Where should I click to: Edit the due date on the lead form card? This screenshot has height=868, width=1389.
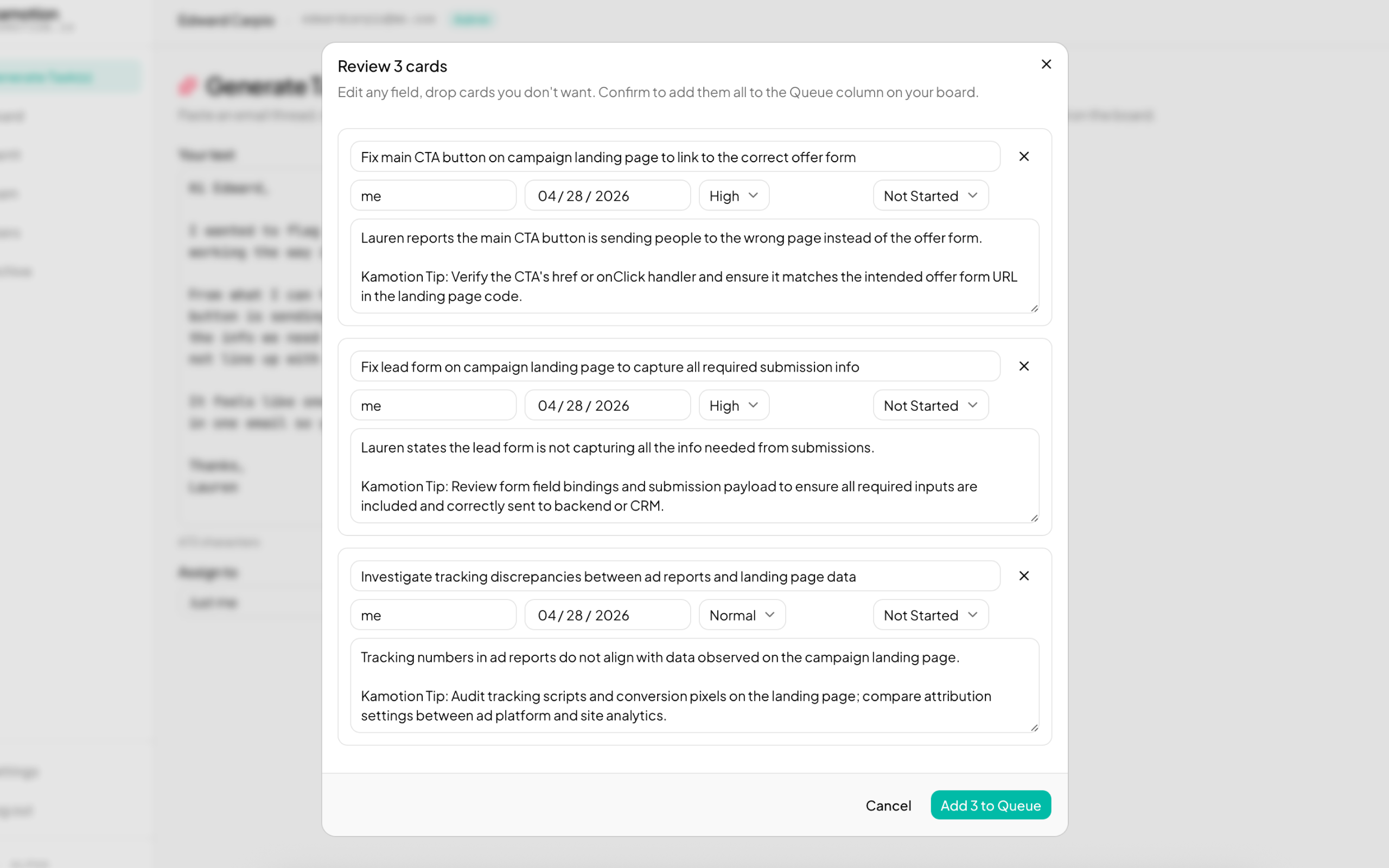(607, 405)
